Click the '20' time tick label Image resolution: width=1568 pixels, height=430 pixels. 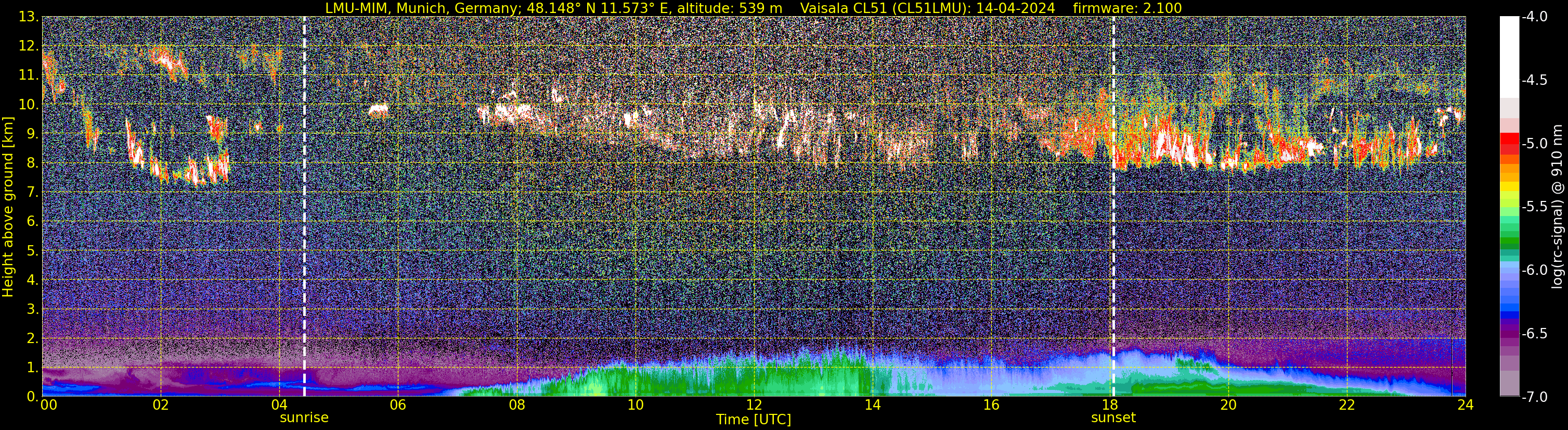point(1228,405)
